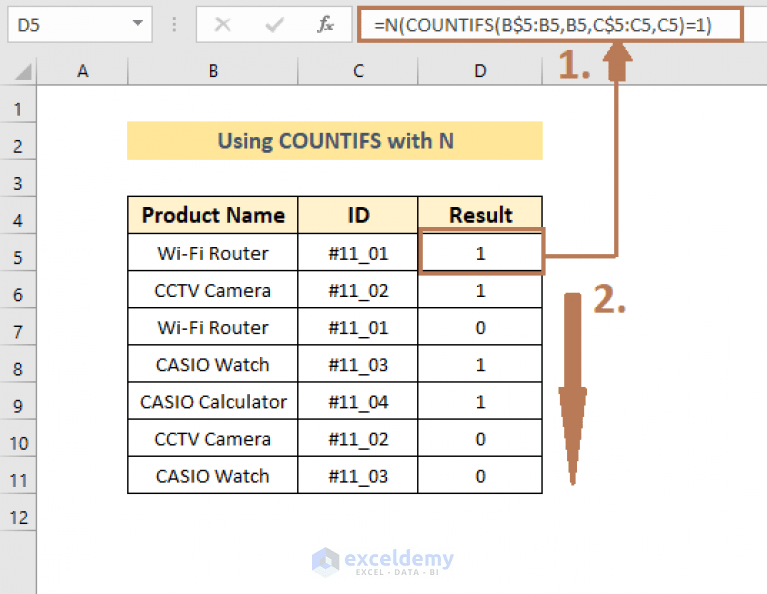Select '#11_04' ID cell
This screenshot has width=767, height=594.
tap(358, 401)
